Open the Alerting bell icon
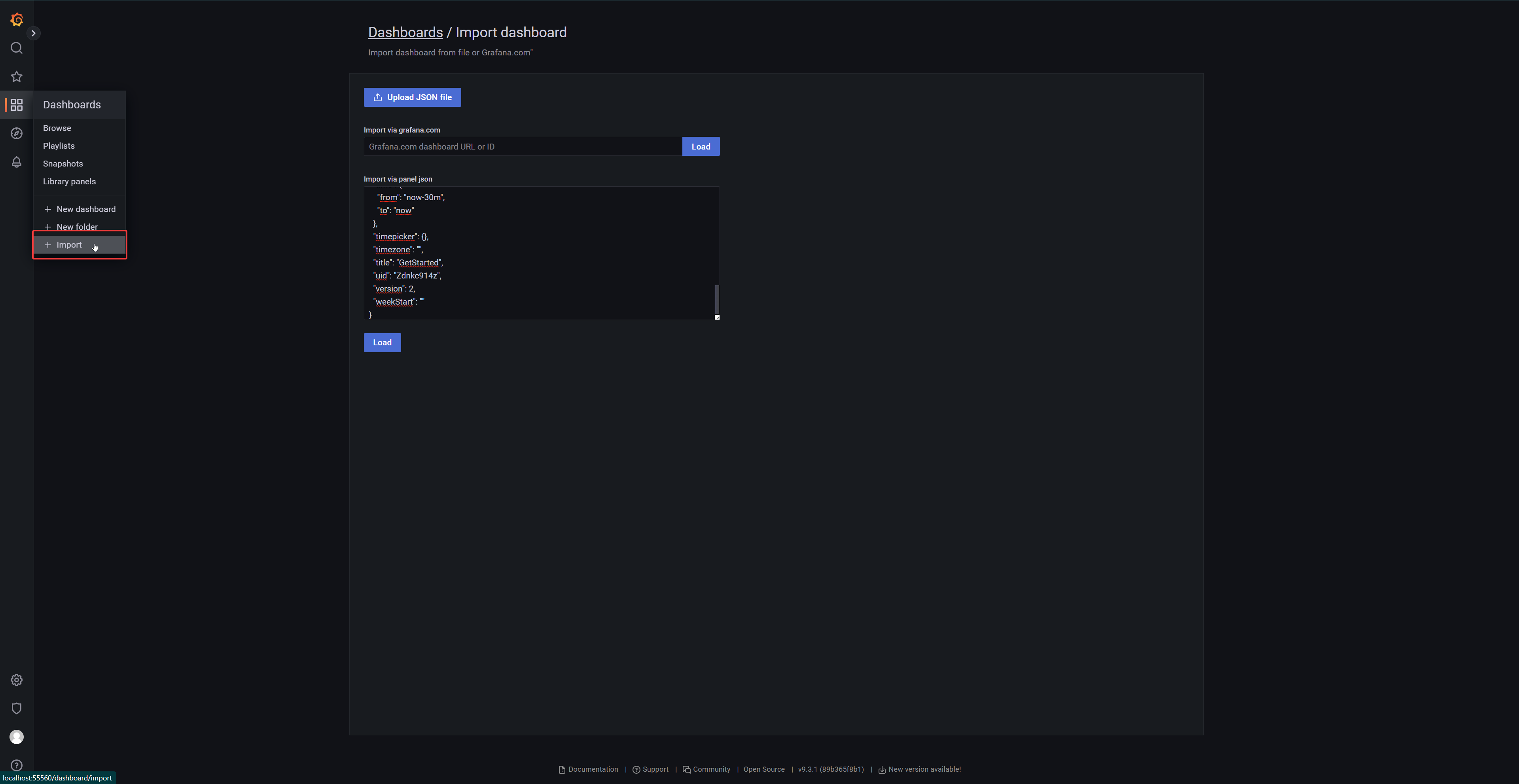 pyautogui.click(x=17, y=161)
